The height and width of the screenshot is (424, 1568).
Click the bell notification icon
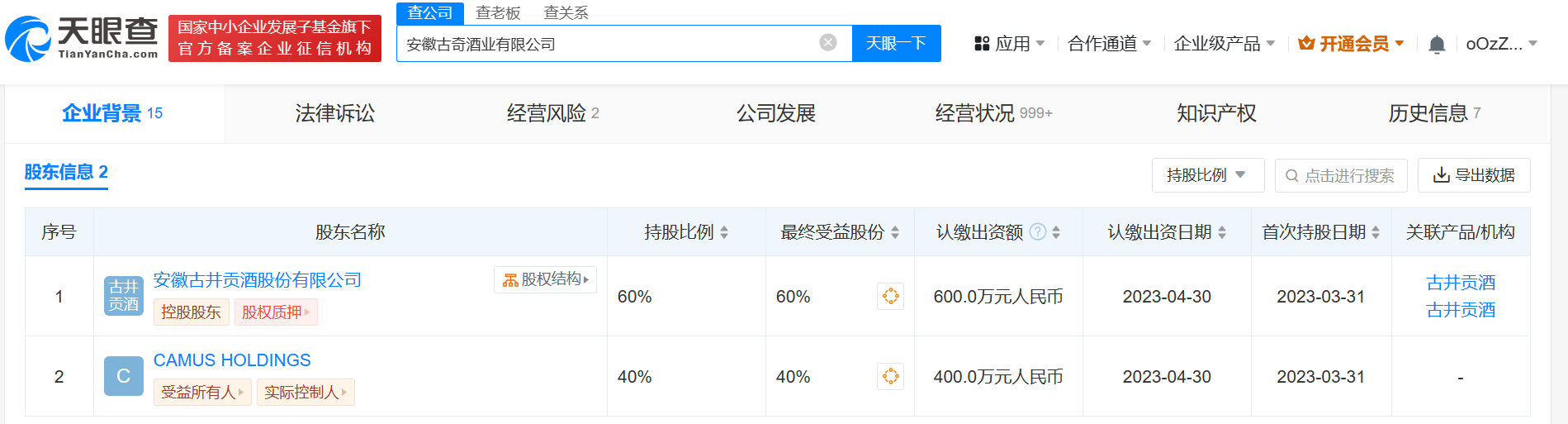tap(1437, 44)
